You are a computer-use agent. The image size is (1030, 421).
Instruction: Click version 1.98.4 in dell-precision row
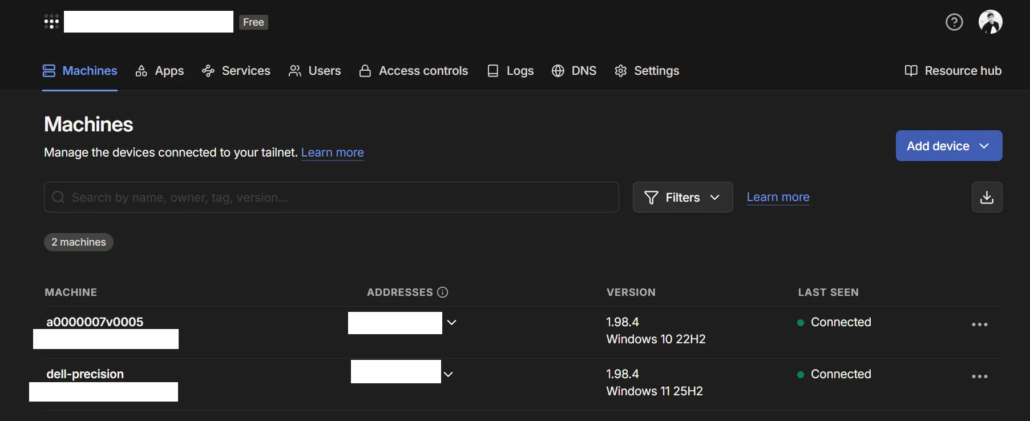coord(623,374)
